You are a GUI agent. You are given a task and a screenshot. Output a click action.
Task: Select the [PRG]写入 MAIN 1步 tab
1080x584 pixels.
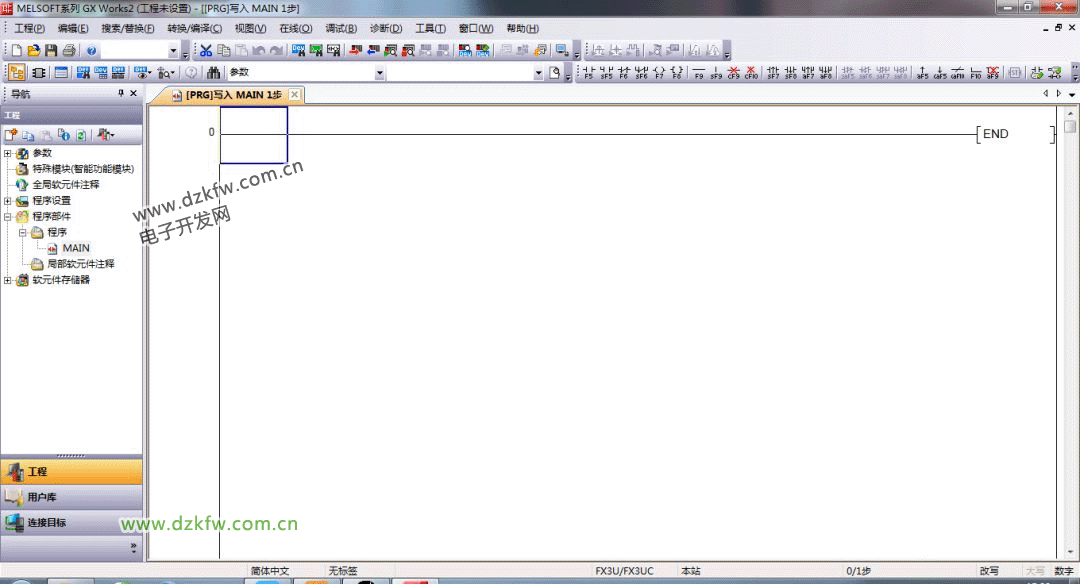[232, 95]
